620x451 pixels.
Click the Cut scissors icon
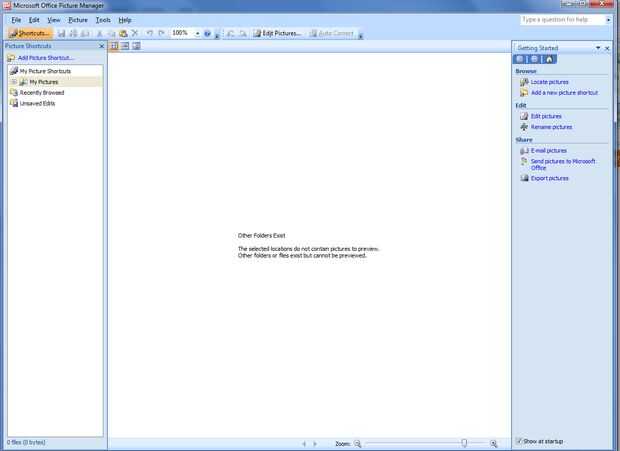pos(100,34)
